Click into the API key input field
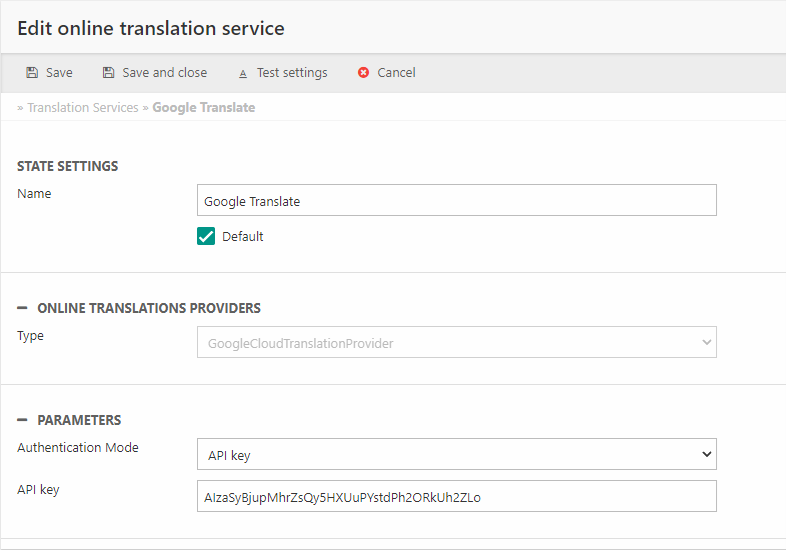Image resolution: width=786 pixels, height=550 pixels. [456, 497]
